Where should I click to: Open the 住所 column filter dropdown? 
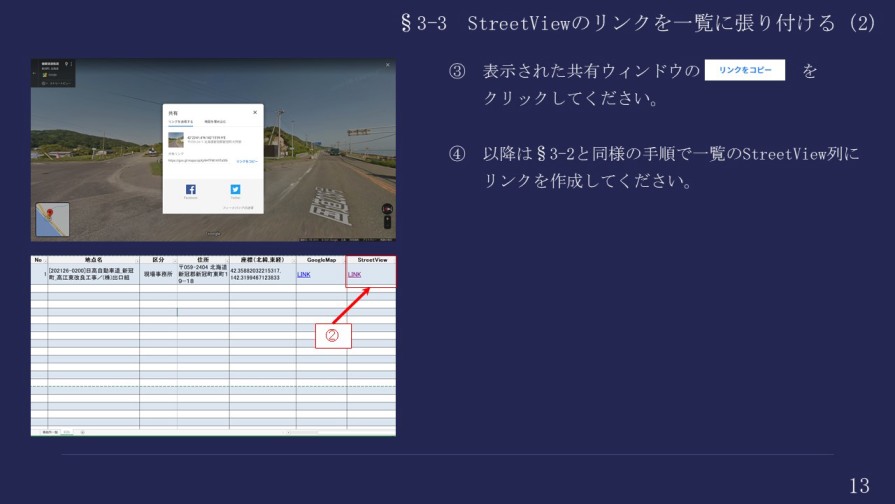tap(225, 260)
